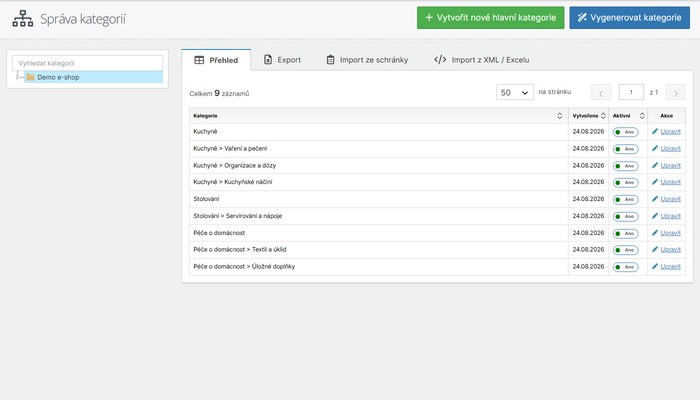Toggle the Aktivní switch for Kuchyňské náčiní
Screen dimensions: 700x400
coord(625,183)
